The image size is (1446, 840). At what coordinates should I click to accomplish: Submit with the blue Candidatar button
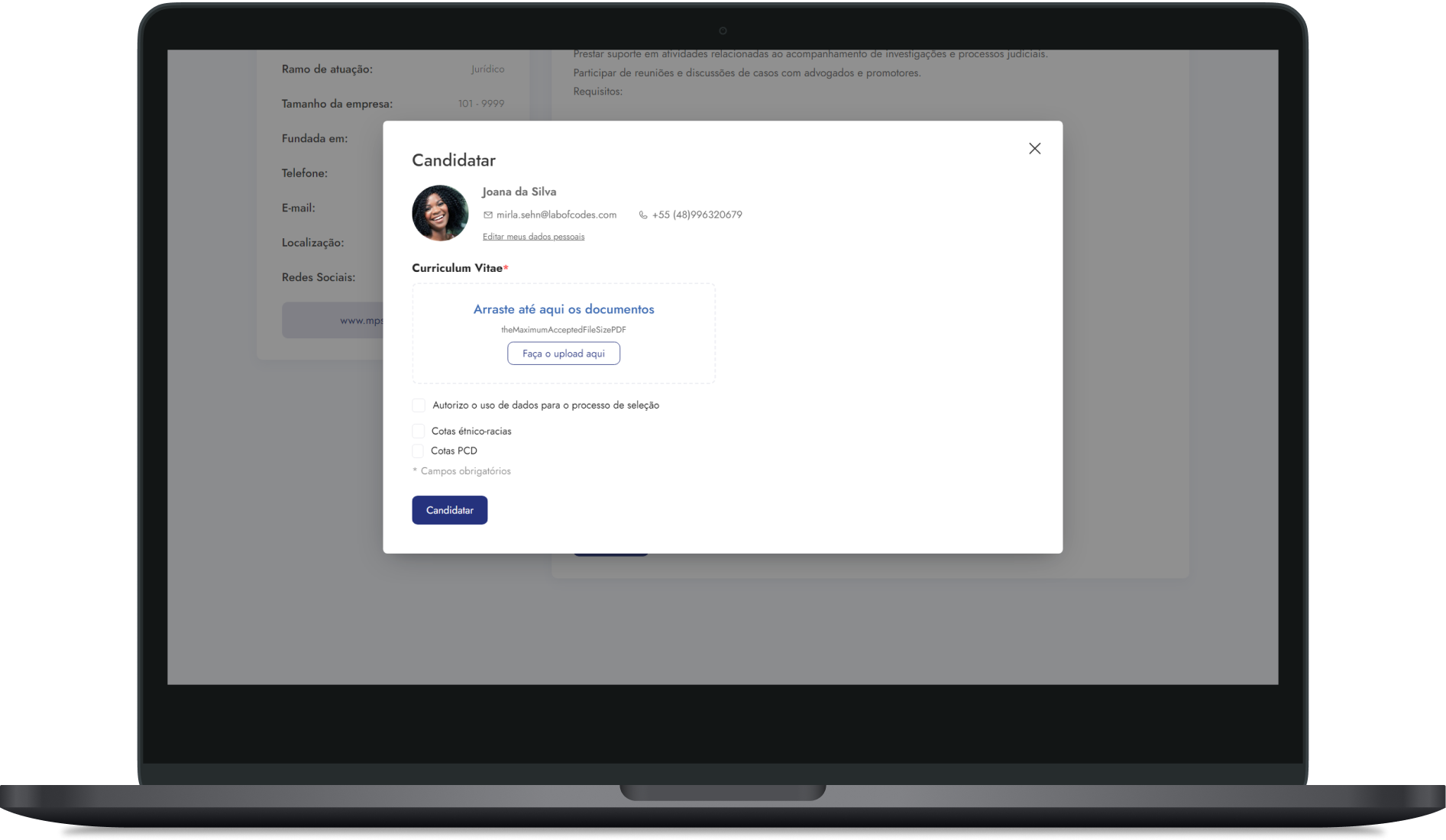tap(449, 510)
